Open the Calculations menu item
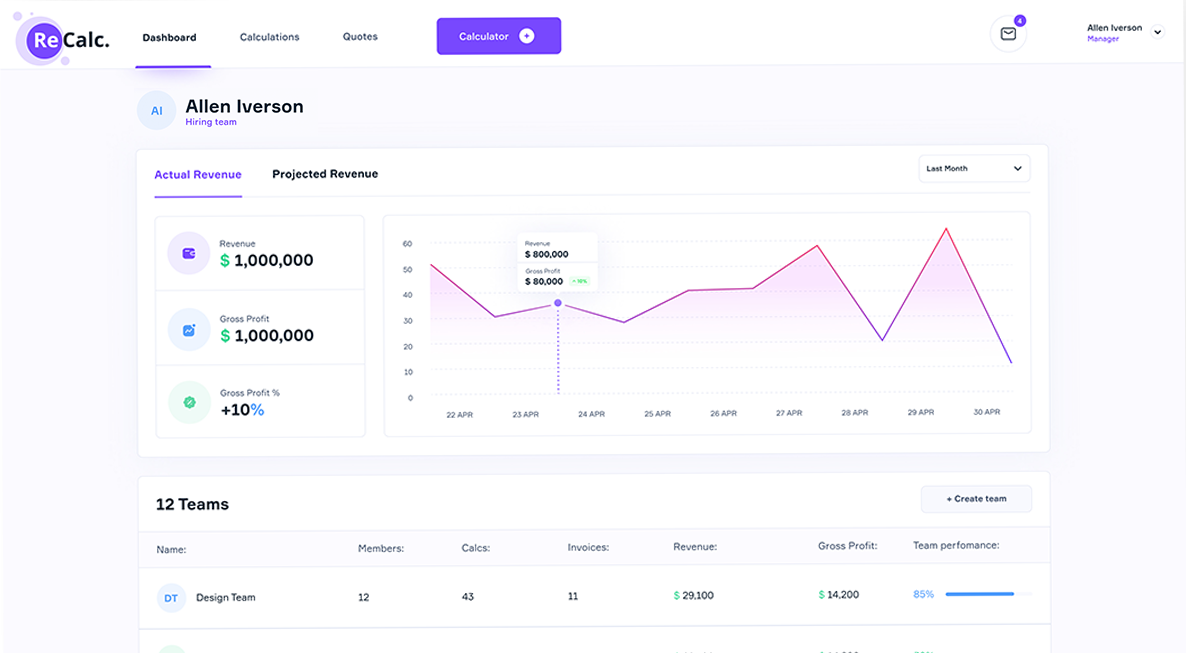Screen dimensions: 1186x653 pyautogui.click(x=269, y=37)
